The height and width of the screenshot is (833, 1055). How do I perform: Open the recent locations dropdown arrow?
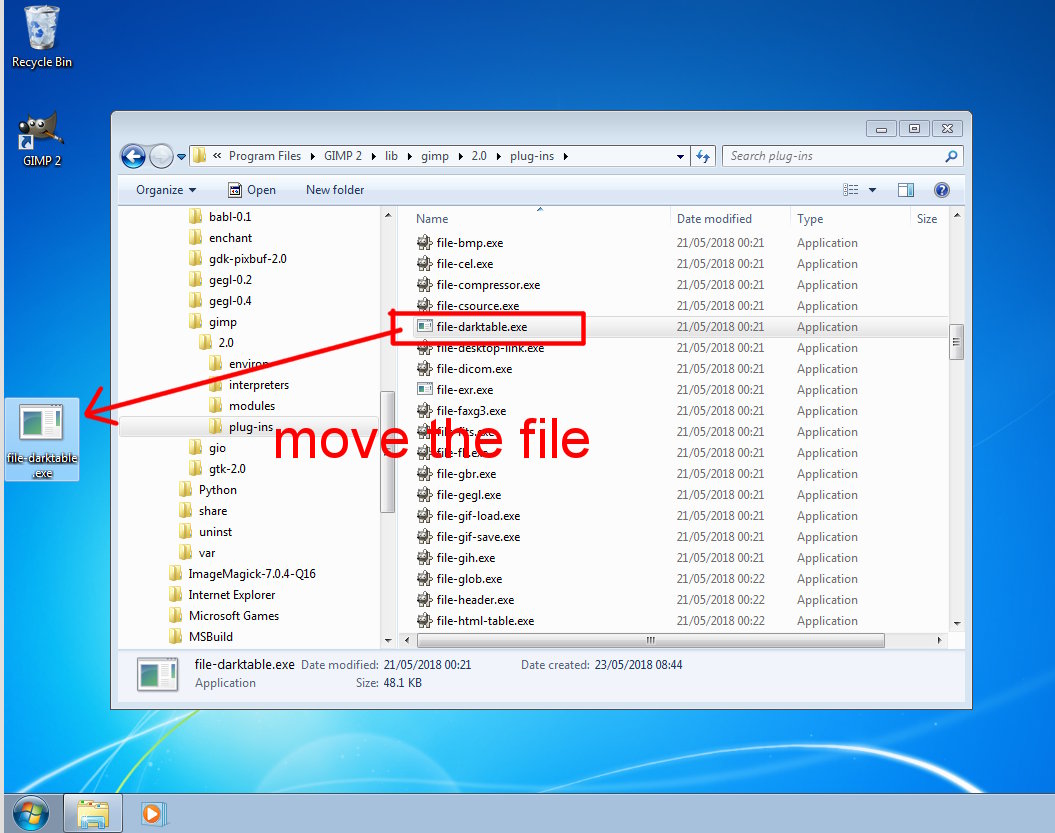(x=181, y=157)
